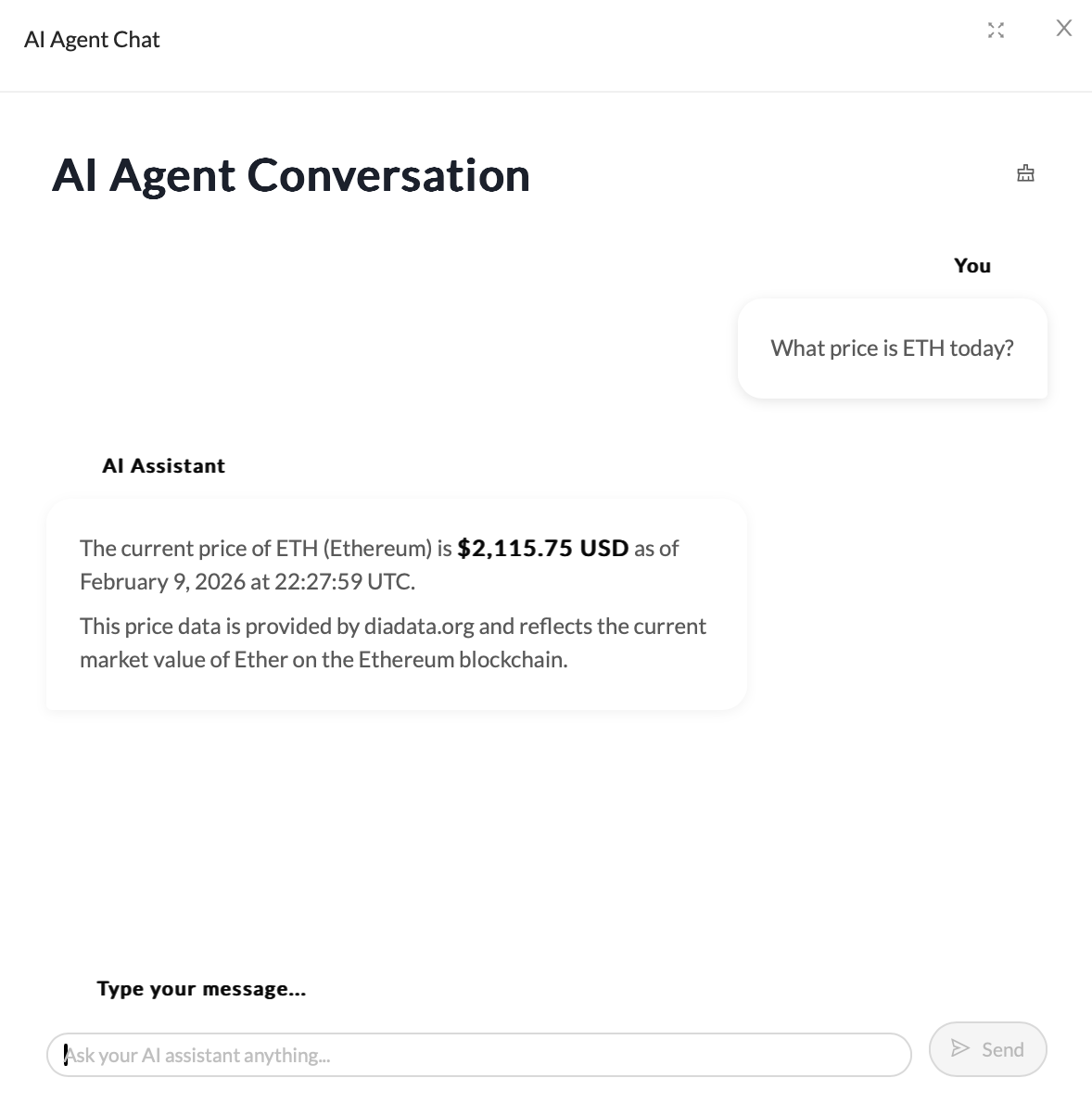Click the paper plane send icon
The image size is (1092, 1103).
click(x=960, y=1048)
